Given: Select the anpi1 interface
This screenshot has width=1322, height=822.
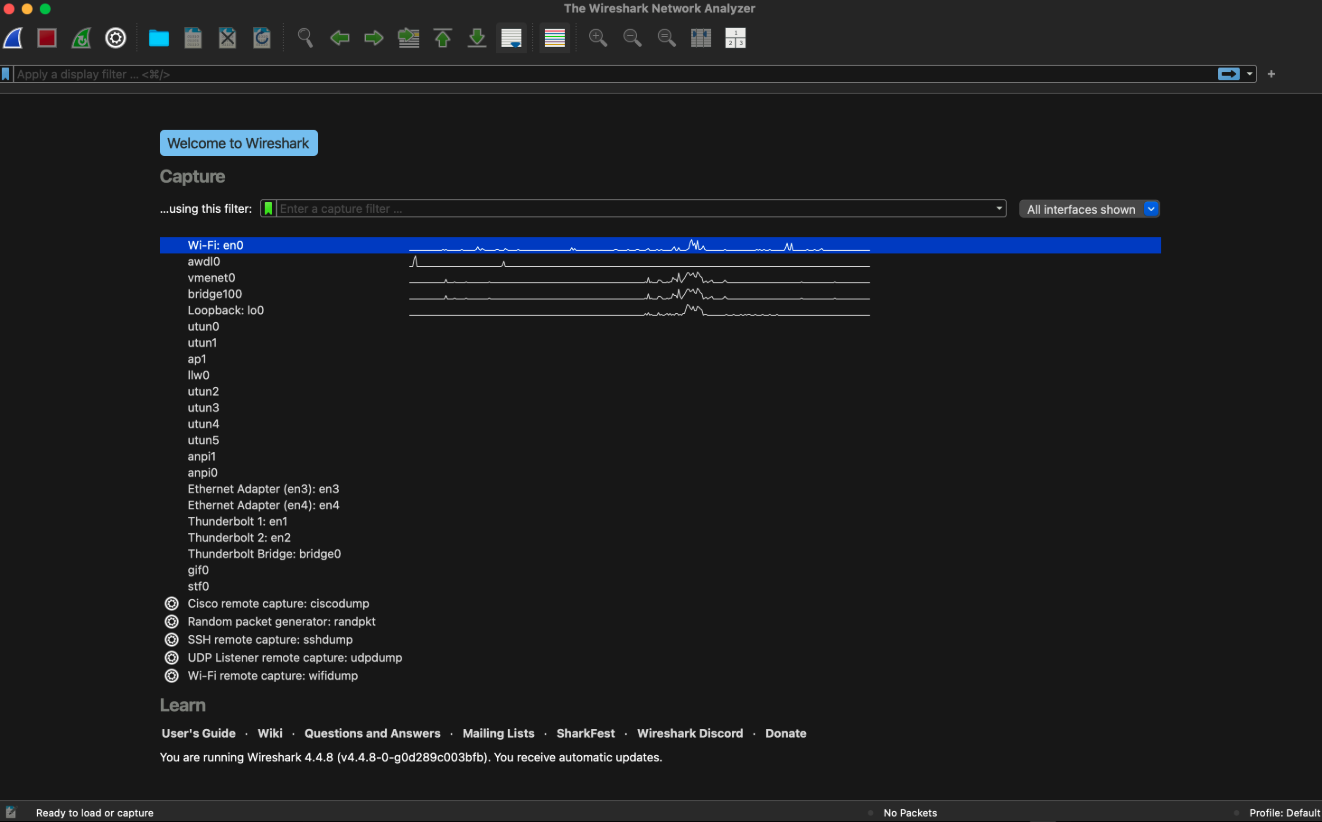Looking at the screenshot, I should (660, 456).
